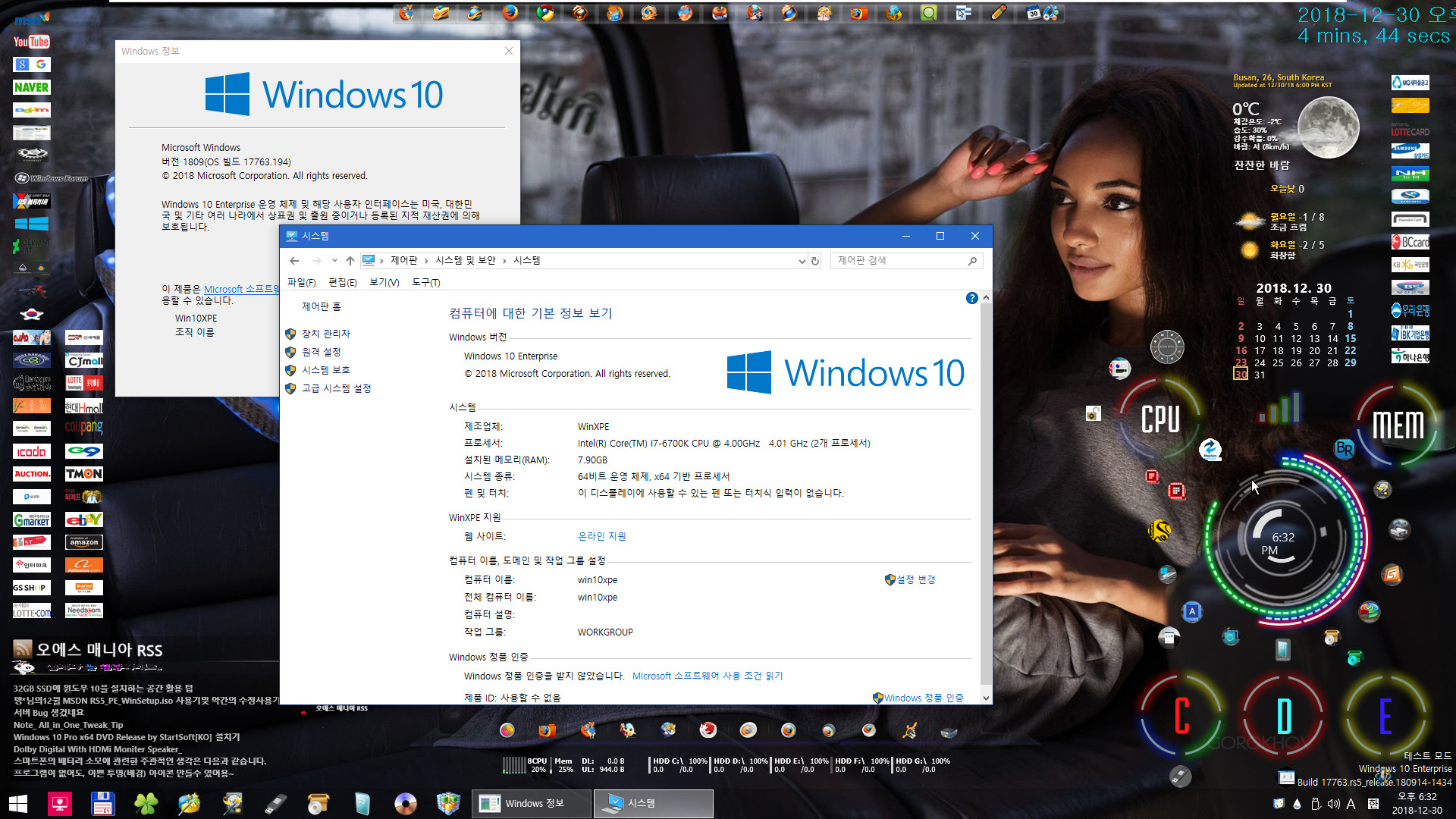Click the volume icon in system tray
Viewport: 1456px width, 819px height.
pos(1333,804)
